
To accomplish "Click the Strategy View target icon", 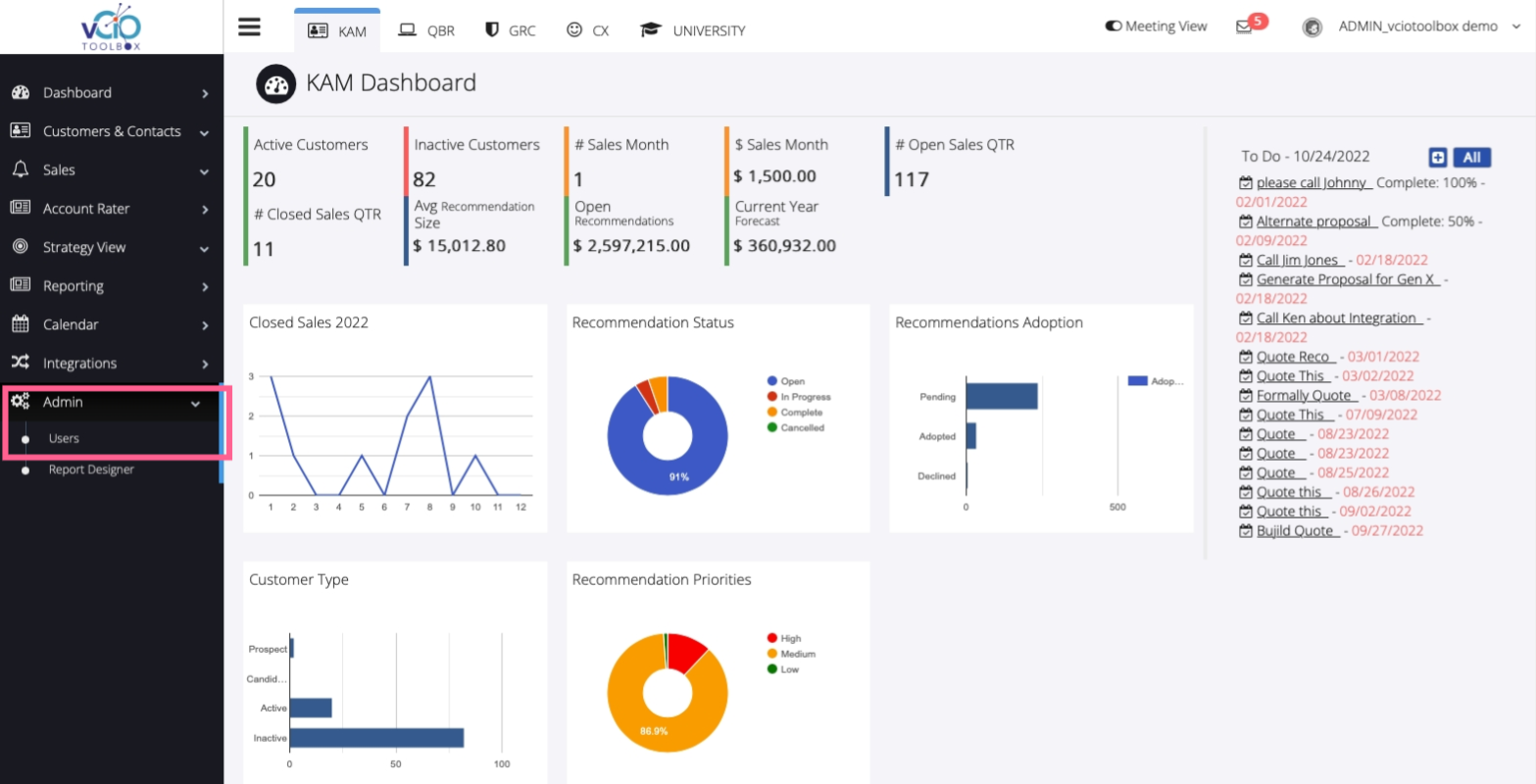I will [x=20, y=247].
